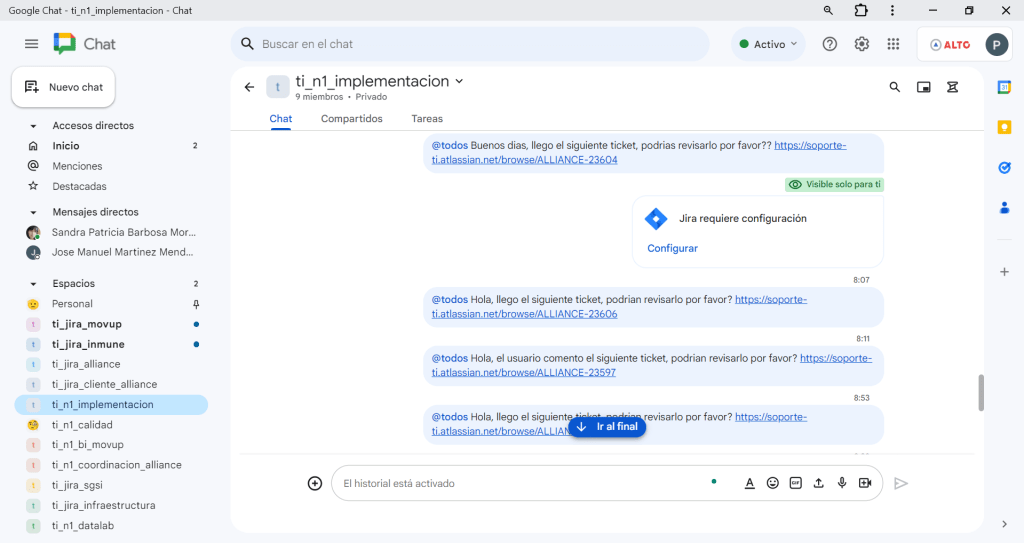This screenshot has height=543, width=1024.
Task: Add a video meeting link icon
Action: click(x=865, y=483)
